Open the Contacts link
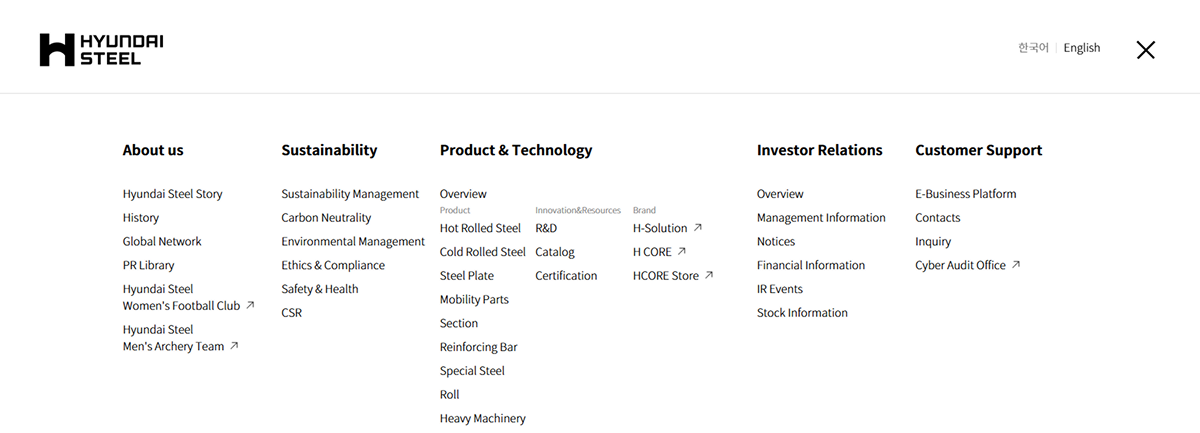Viewport: 1200px width, 433px height. click(x=938, y=218)
